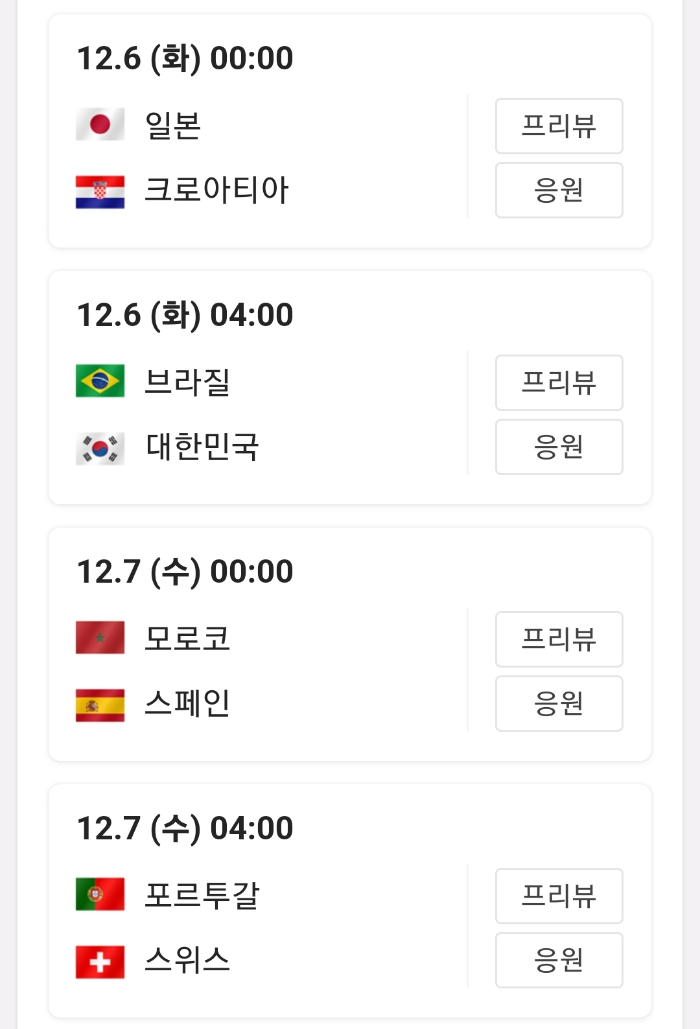Select the Spain flag icon
700x1029 pixels.
point(99,703)
